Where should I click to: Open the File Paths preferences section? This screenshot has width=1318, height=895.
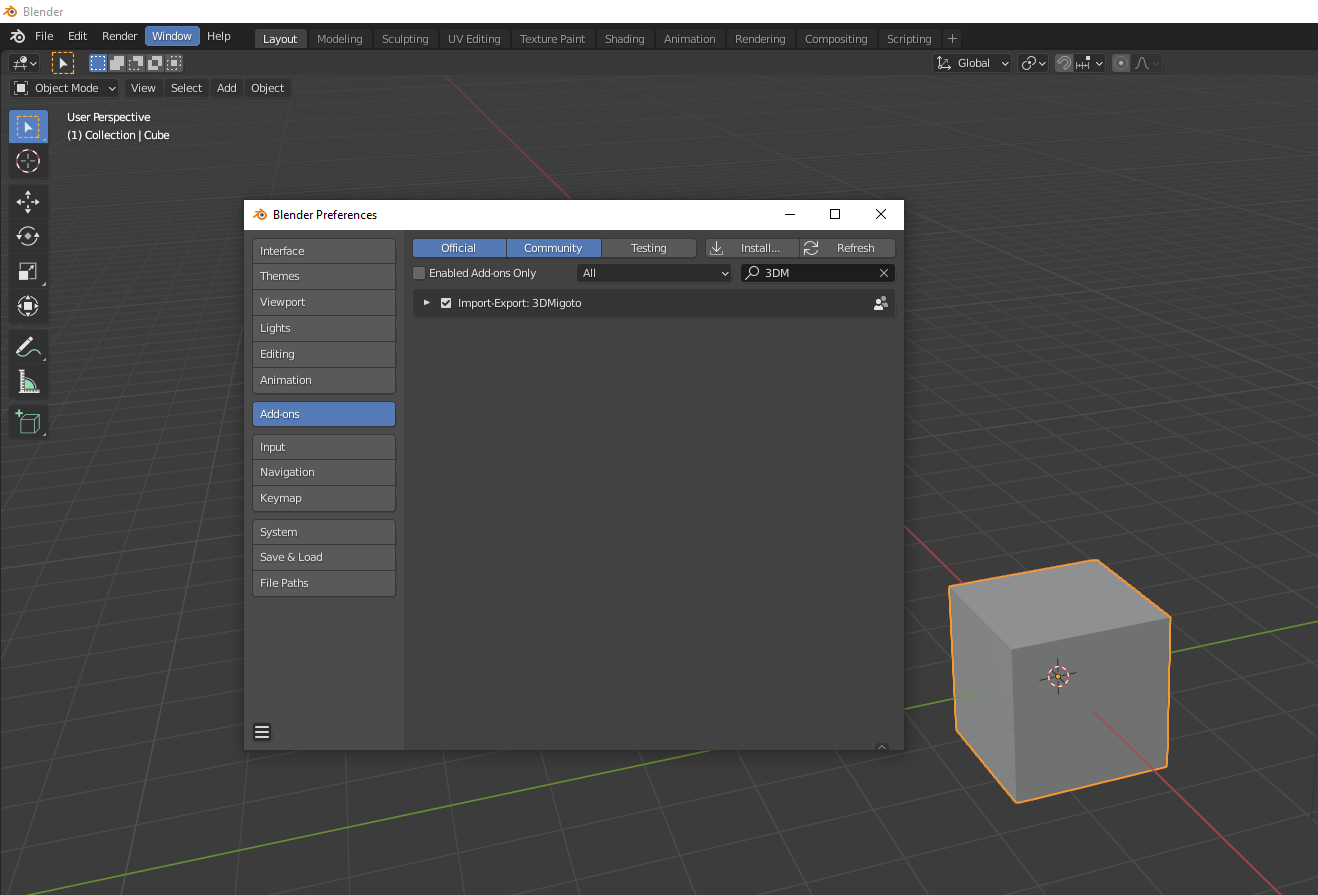(x=324, y=583)
